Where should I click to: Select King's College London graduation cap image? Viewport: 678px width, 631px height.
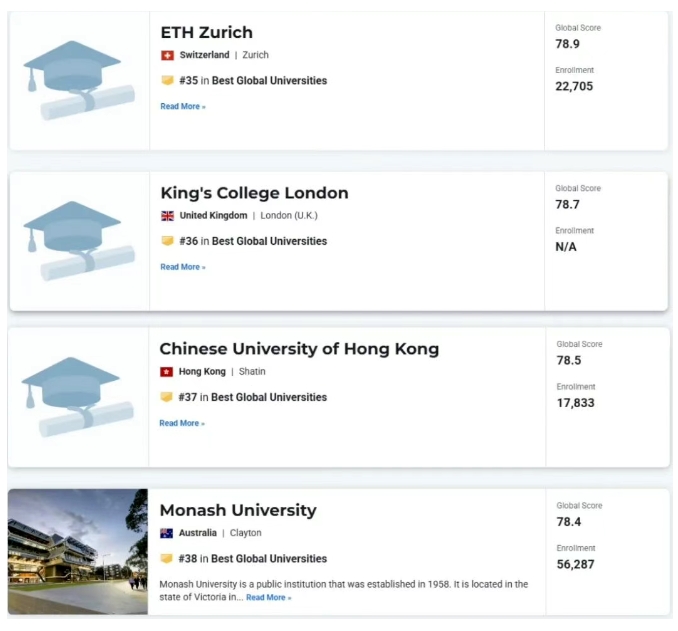point(79,241)
